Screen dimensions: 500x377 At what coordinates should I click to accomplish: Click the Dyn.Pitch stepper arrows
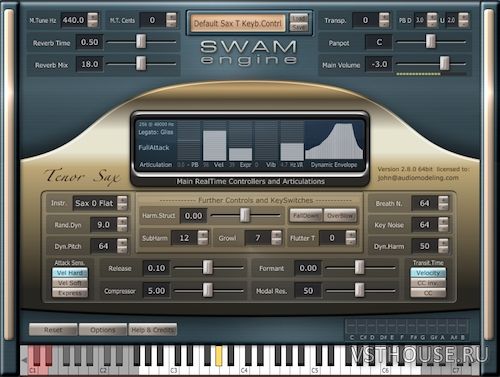(x=122, y=246)
